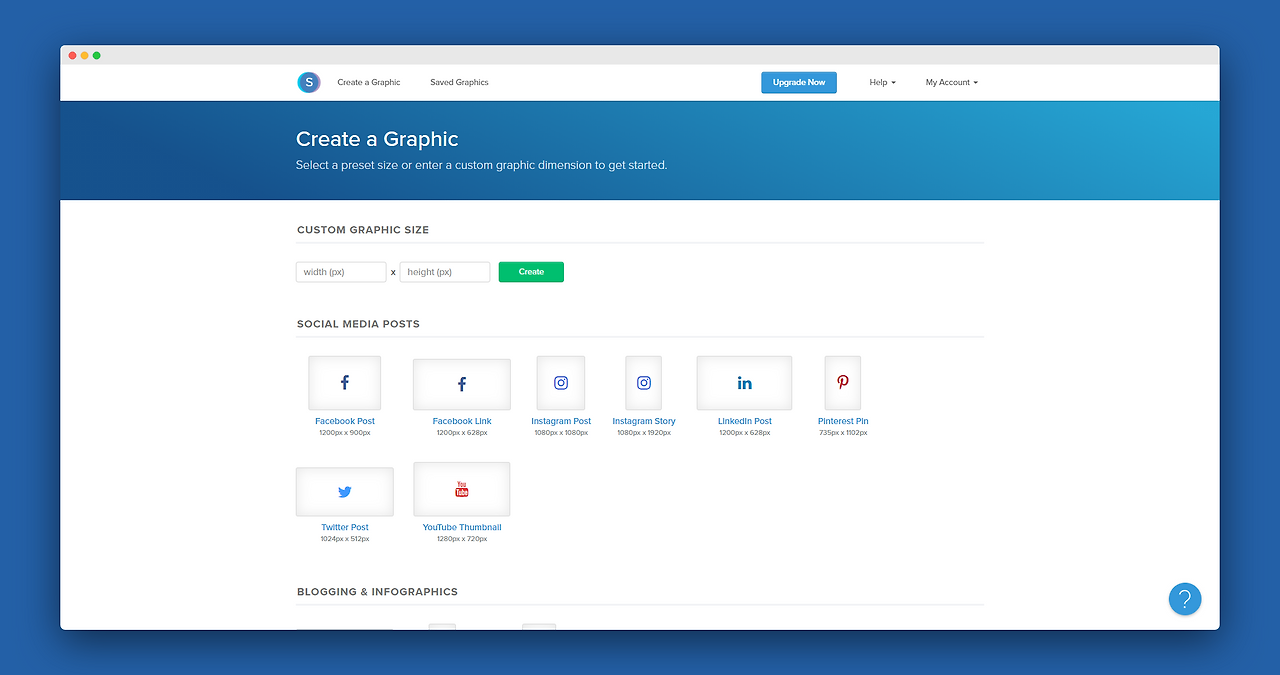Click the Facebook Post text link
1280x675 pixels.
point(345,421)
